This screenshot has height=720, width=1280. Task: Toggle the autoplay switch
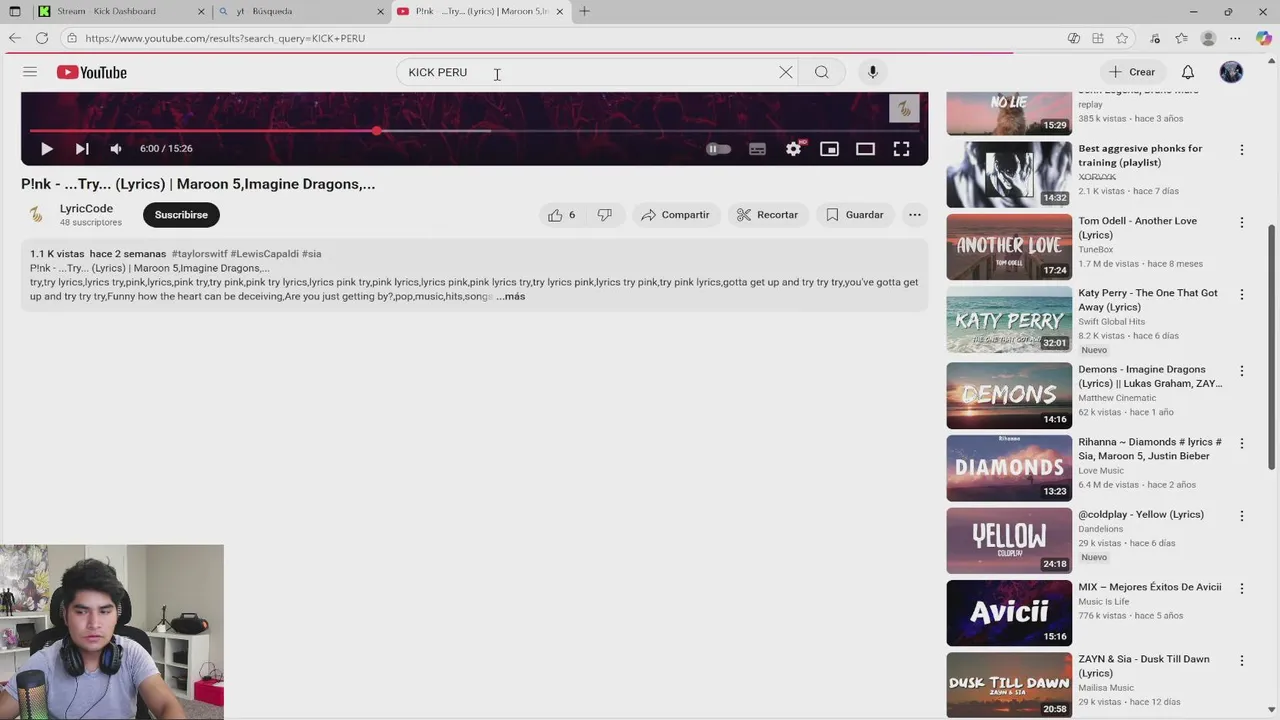click(718, 149)
